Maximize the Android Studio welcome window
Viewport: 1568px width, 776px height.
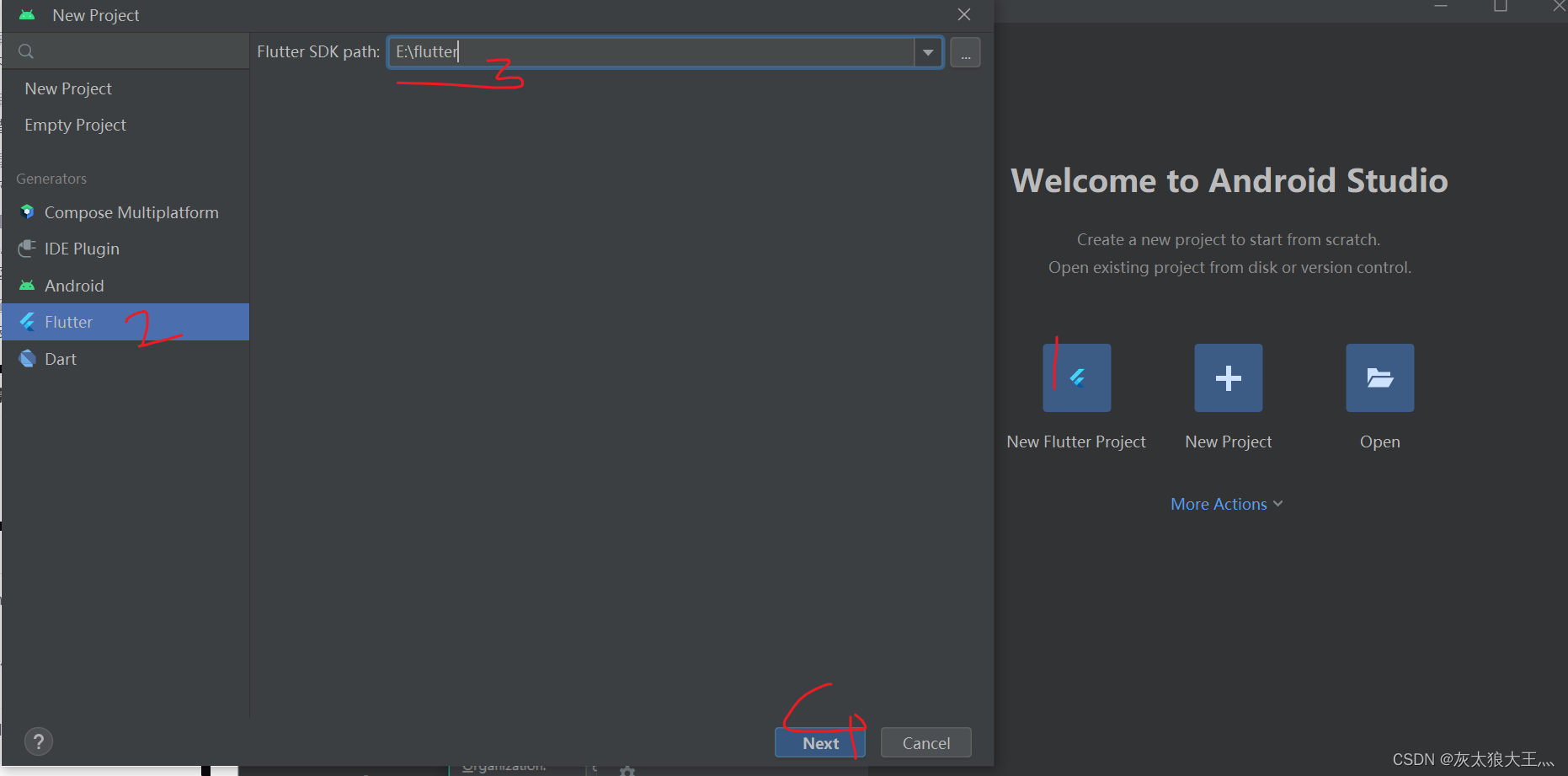1500,6
